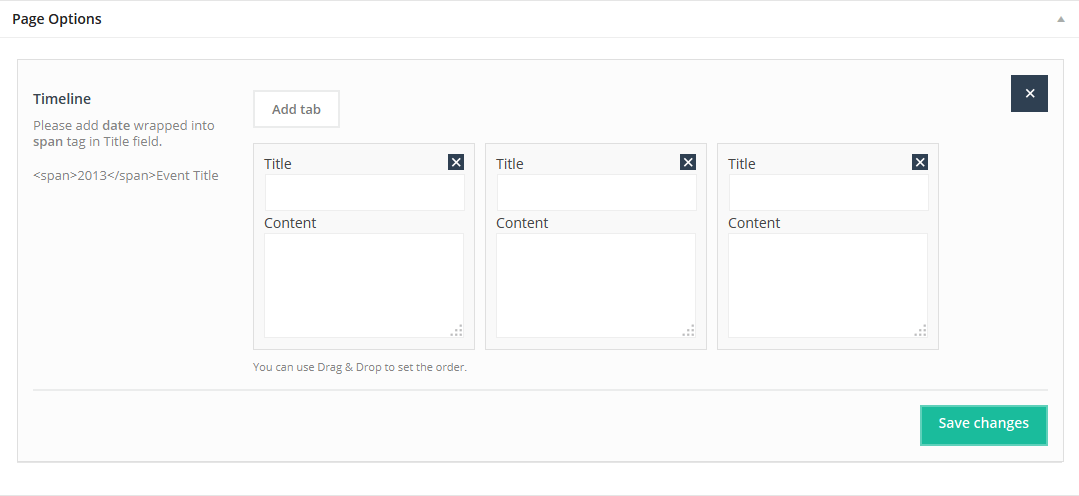The height and width of the screenshot is (496, 1079).
Task: Remove the second timeline tab
Action: pos(688,162)
